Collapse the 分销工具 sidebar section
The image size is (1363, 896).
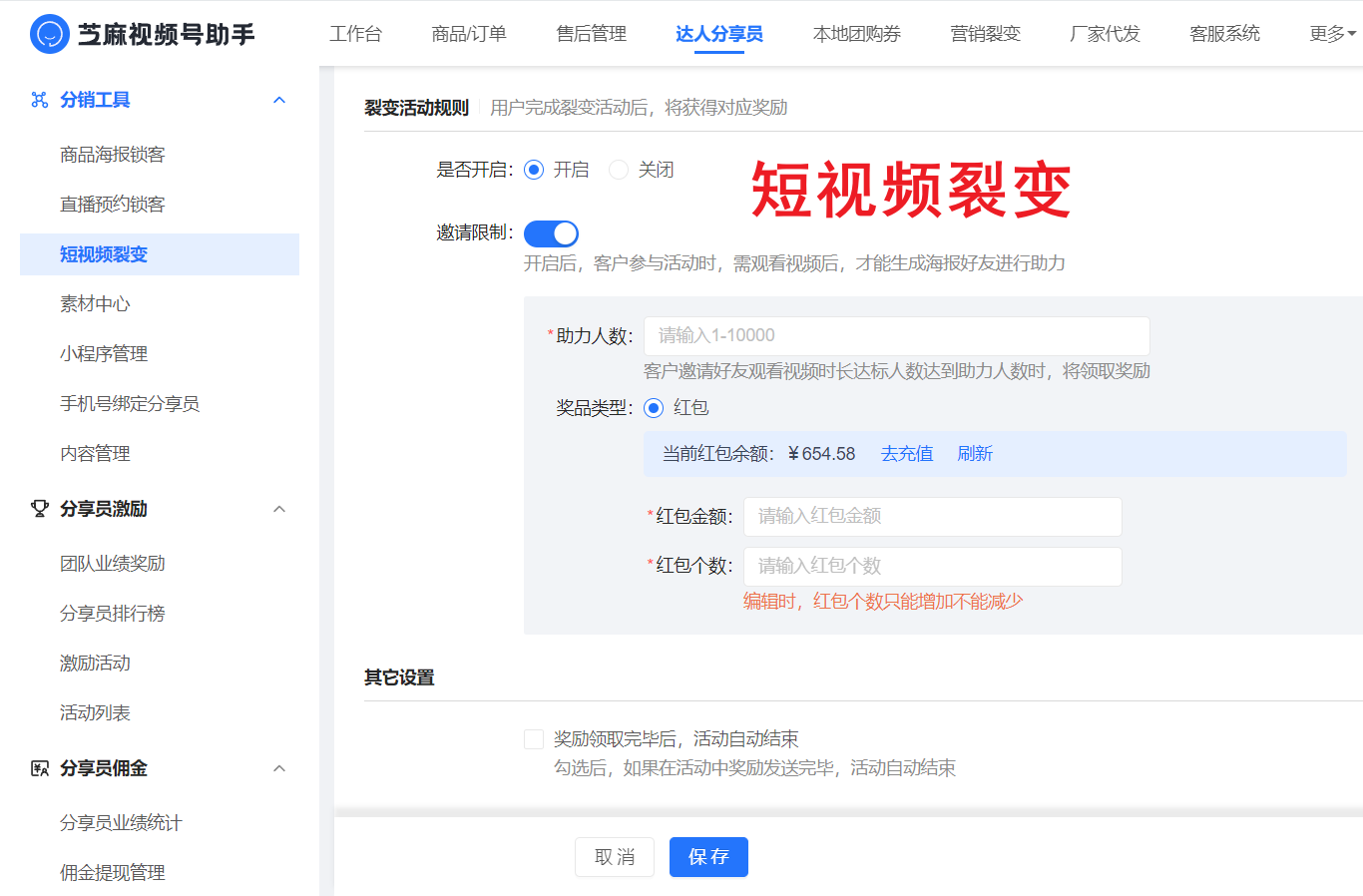pyautogui.click(x=279, y=100)
